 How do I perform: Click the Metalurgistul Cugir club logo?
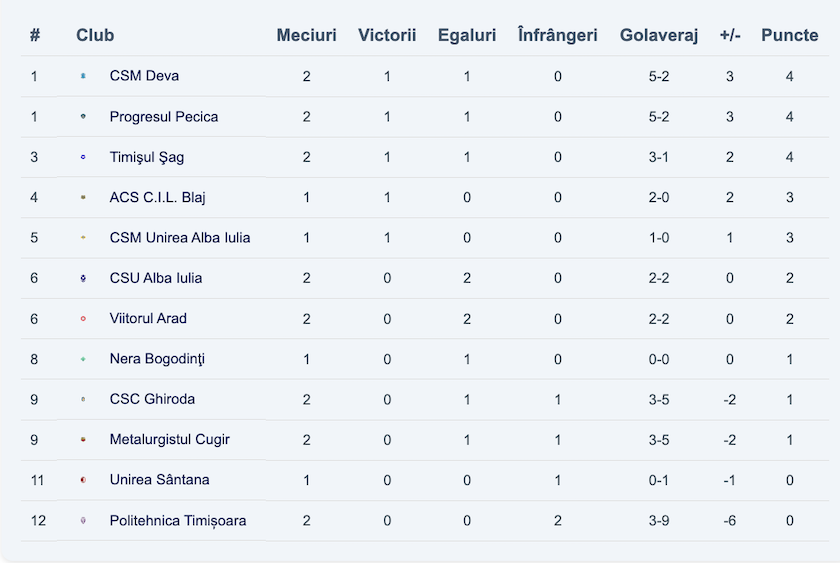click(83, 439)
